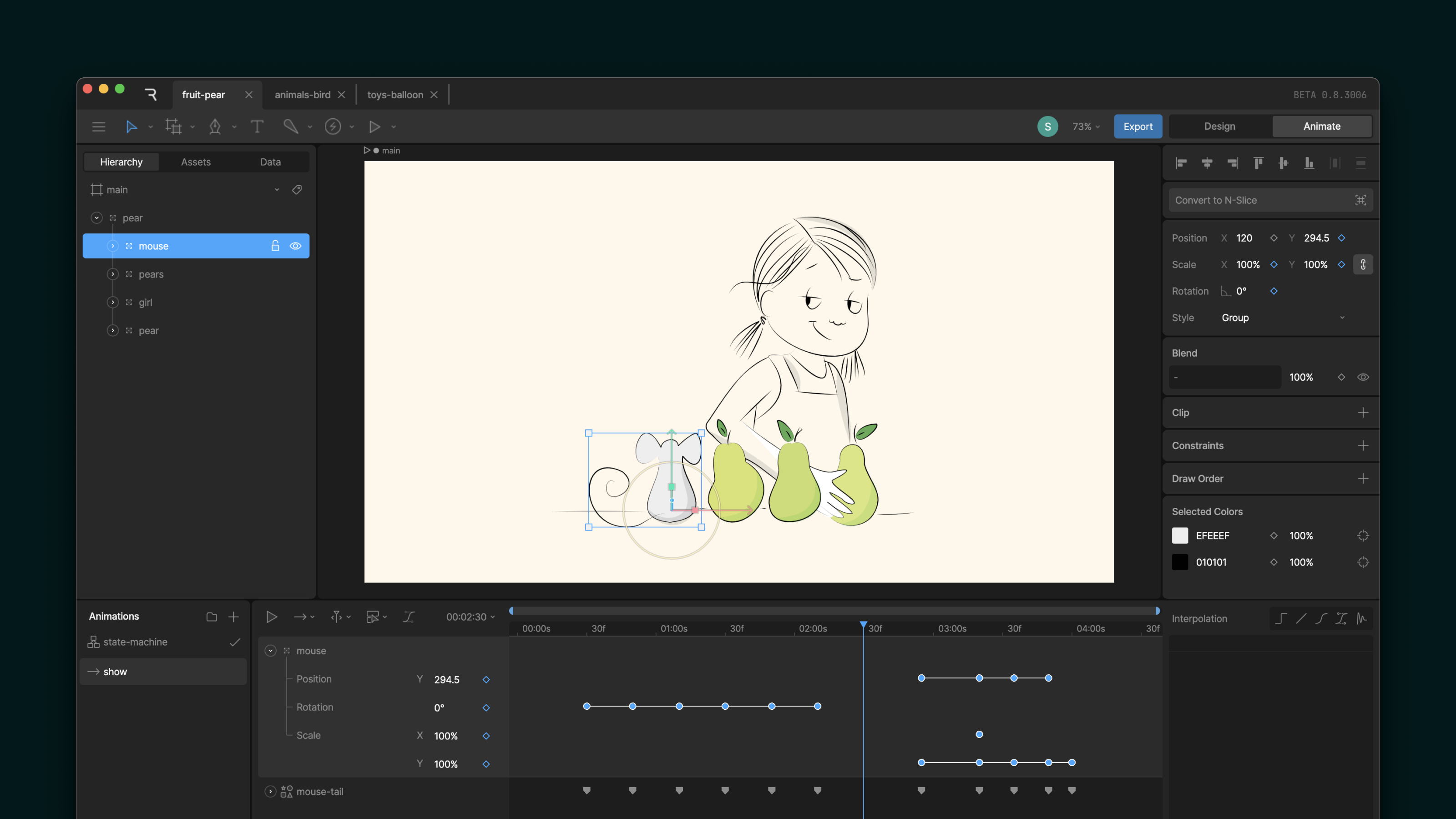Screen dimensions: 1456x819
Task: Click the timeline playhead marker
Action: click(x=863, y=625)
